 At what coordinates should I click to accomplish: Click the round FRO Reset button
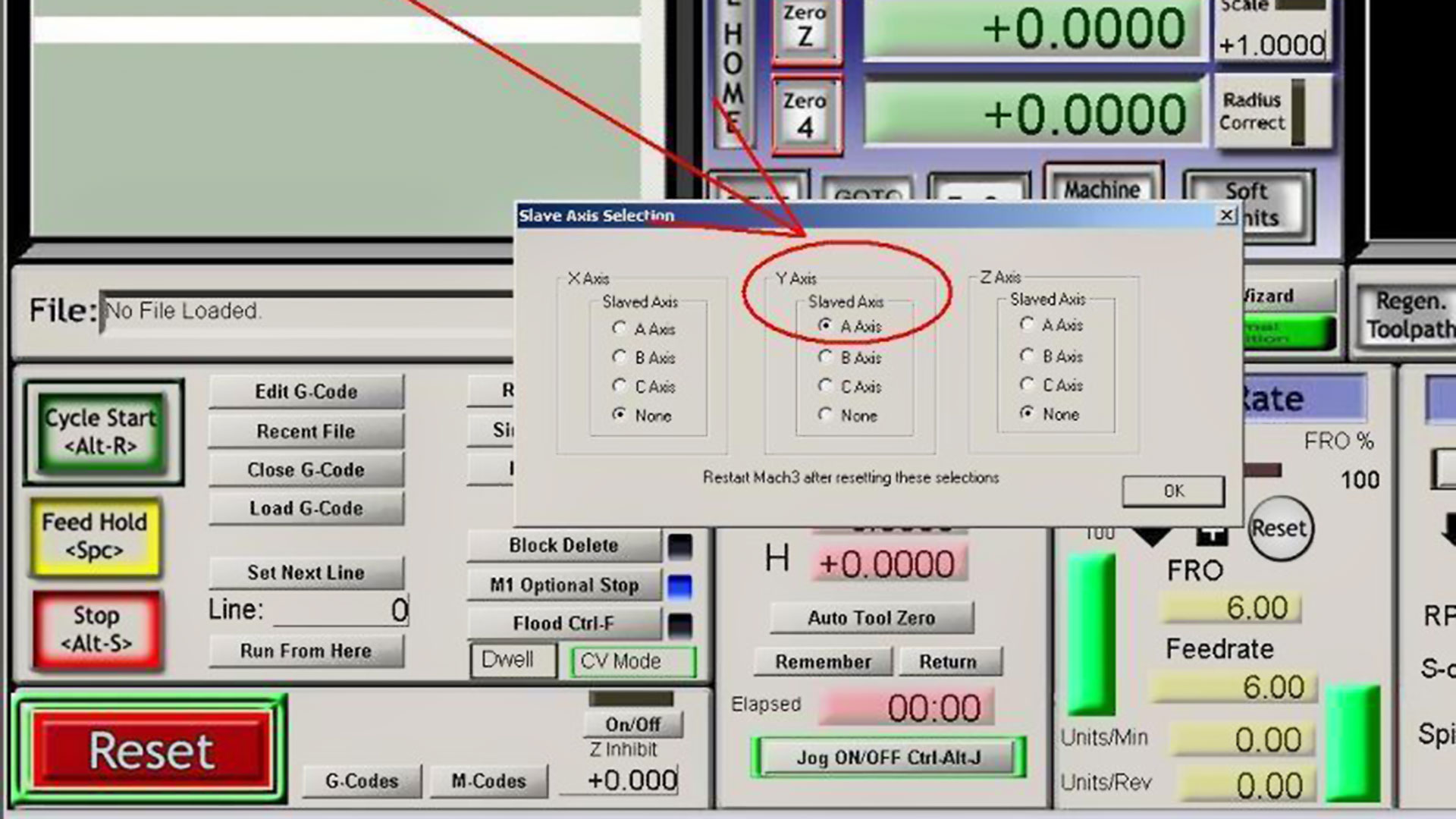[x=1279, y=529]
